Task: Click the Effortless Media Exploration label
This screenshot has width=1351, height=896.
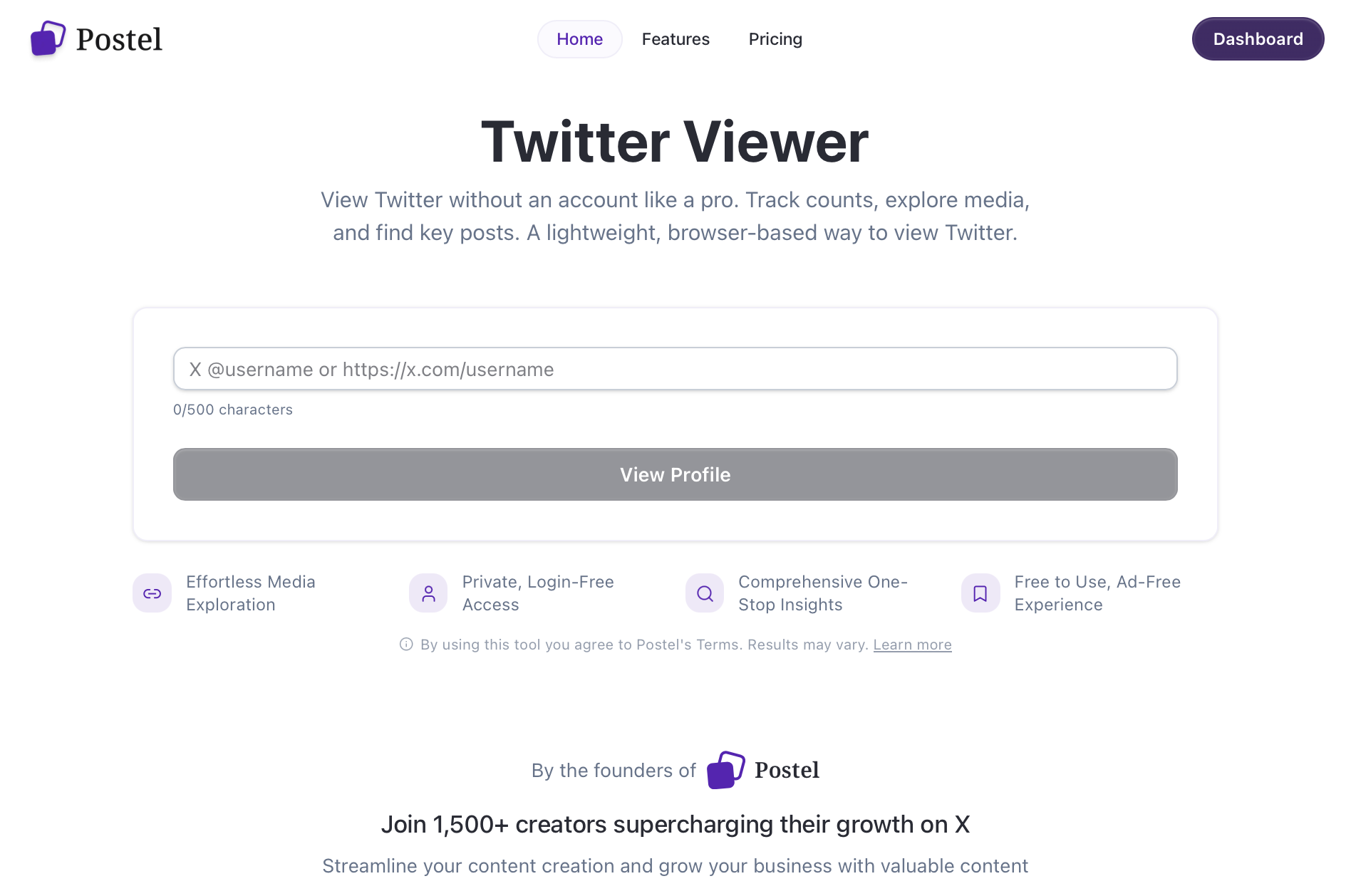Action: point(251,593)
